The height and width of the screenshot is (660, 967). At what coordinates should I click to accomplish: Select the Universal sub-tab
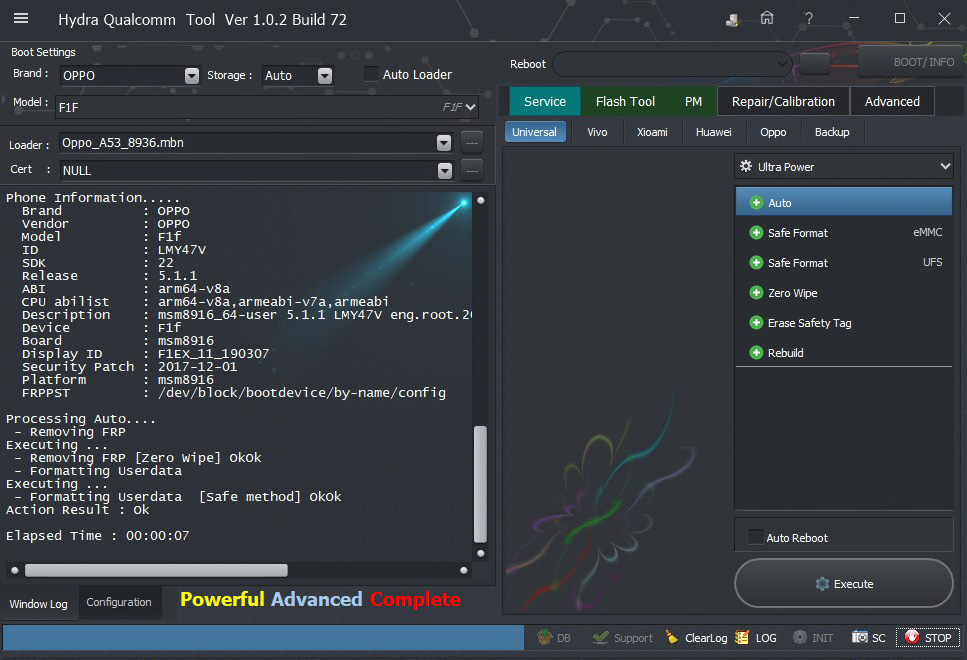tap(535, 132)
